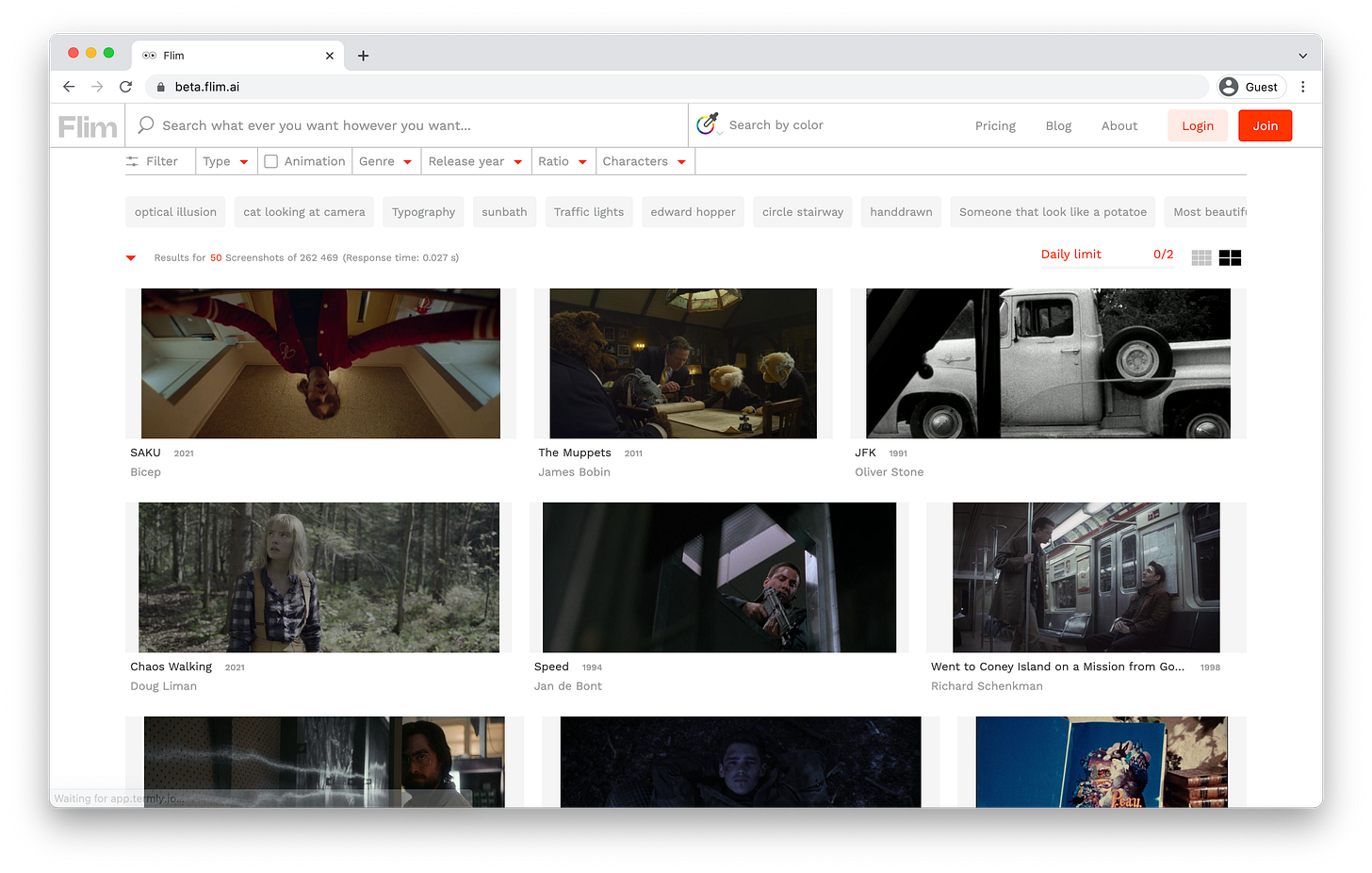
Task: Collapse results with the red triangle
Action: point(131,257)
